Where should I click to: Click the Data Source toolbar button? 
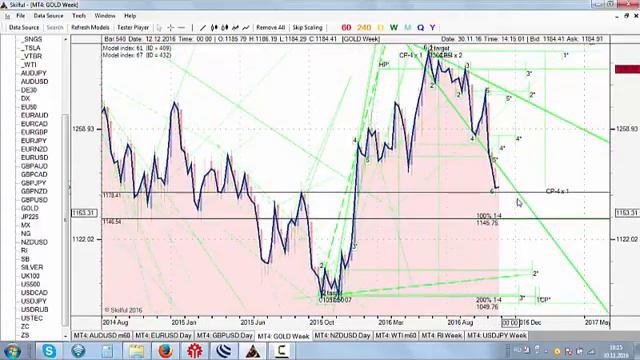pyautogui.click(x=24, y=28)
